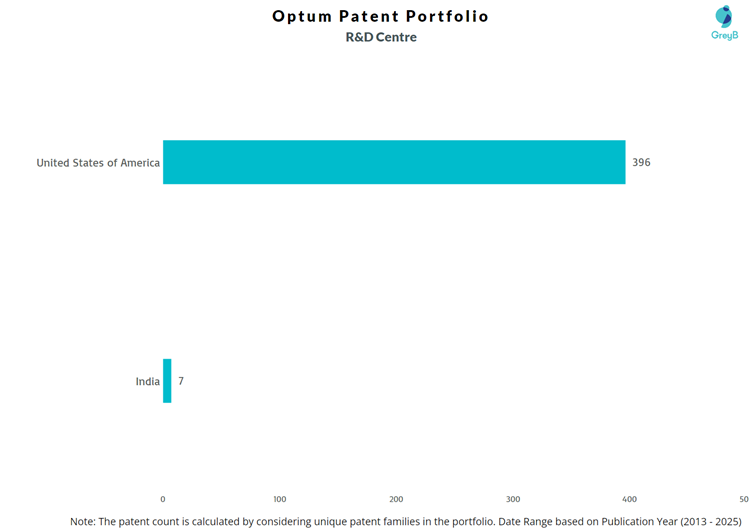The height and width of the screenshot is (531, 749).
Task: Click the 100 tick on x-axis
Action: [x=280, y=498]
